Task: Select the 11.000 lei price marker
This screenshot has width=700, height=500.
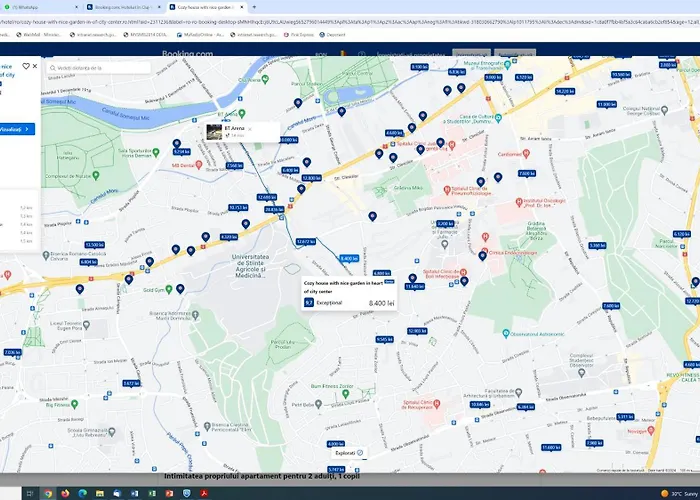Action: [x=607, y=104]
